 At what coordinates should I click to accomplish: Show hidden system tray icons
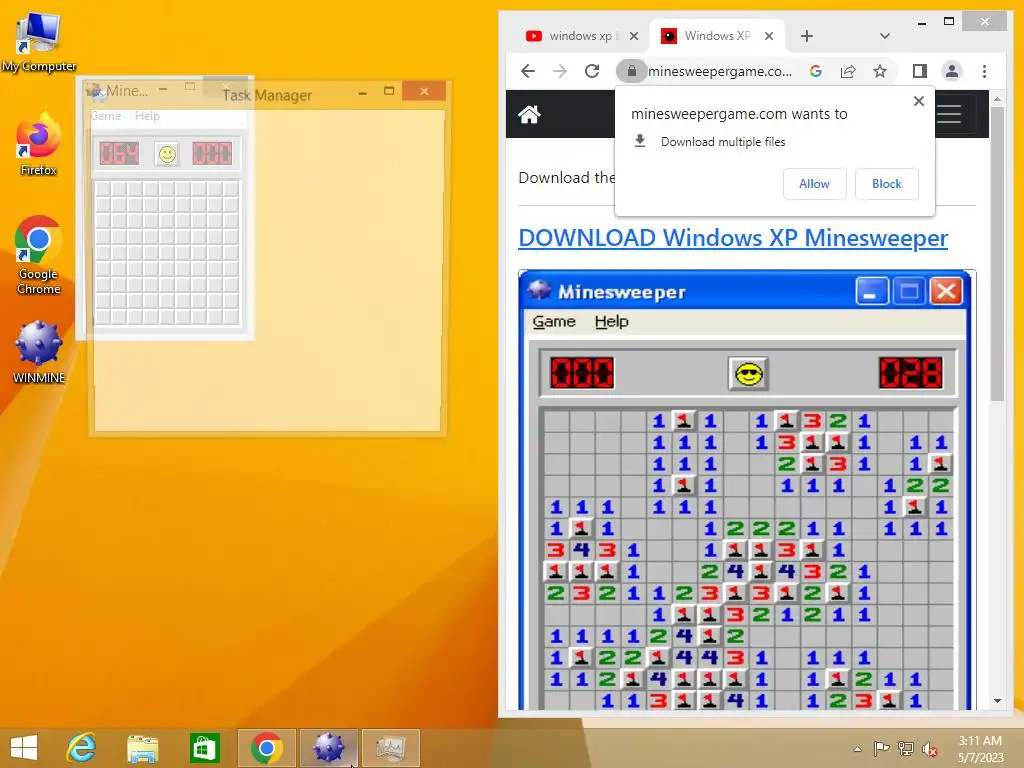(857, 749)
